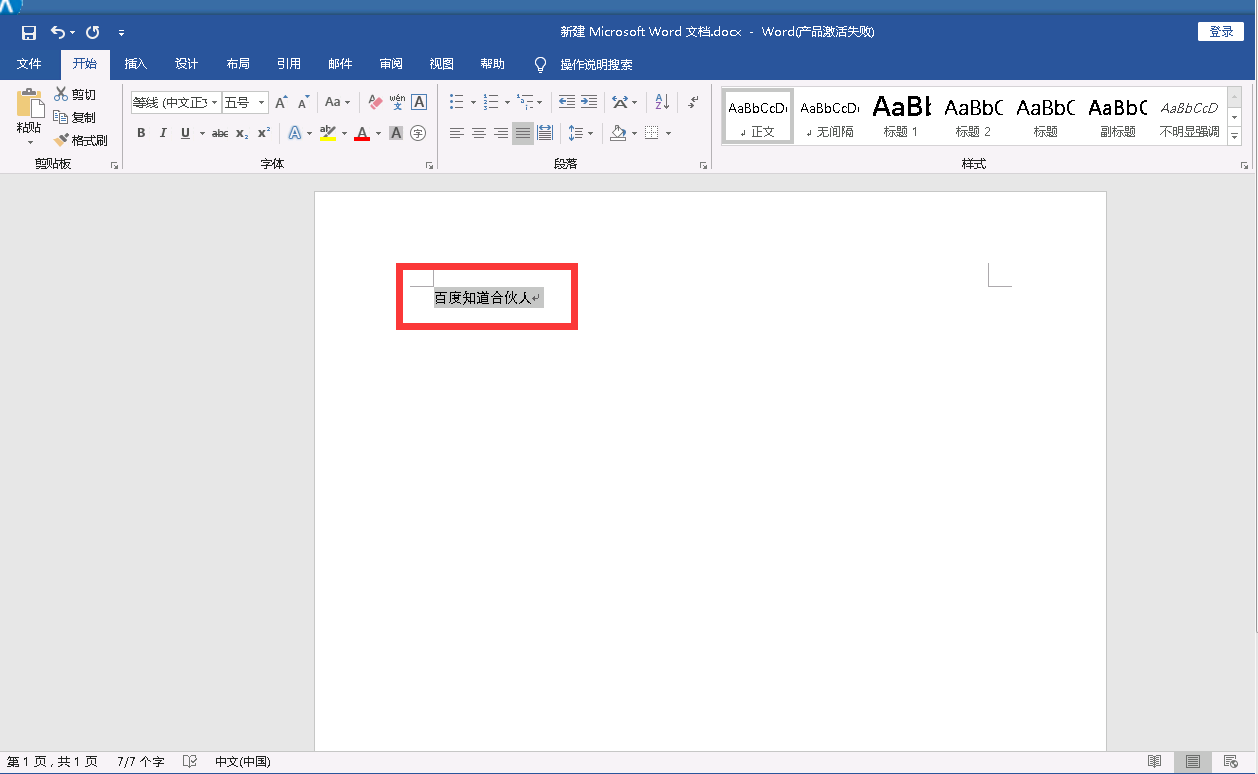
Task: Click the 登录 sign-in button
Action: (x=1221, y=32)
